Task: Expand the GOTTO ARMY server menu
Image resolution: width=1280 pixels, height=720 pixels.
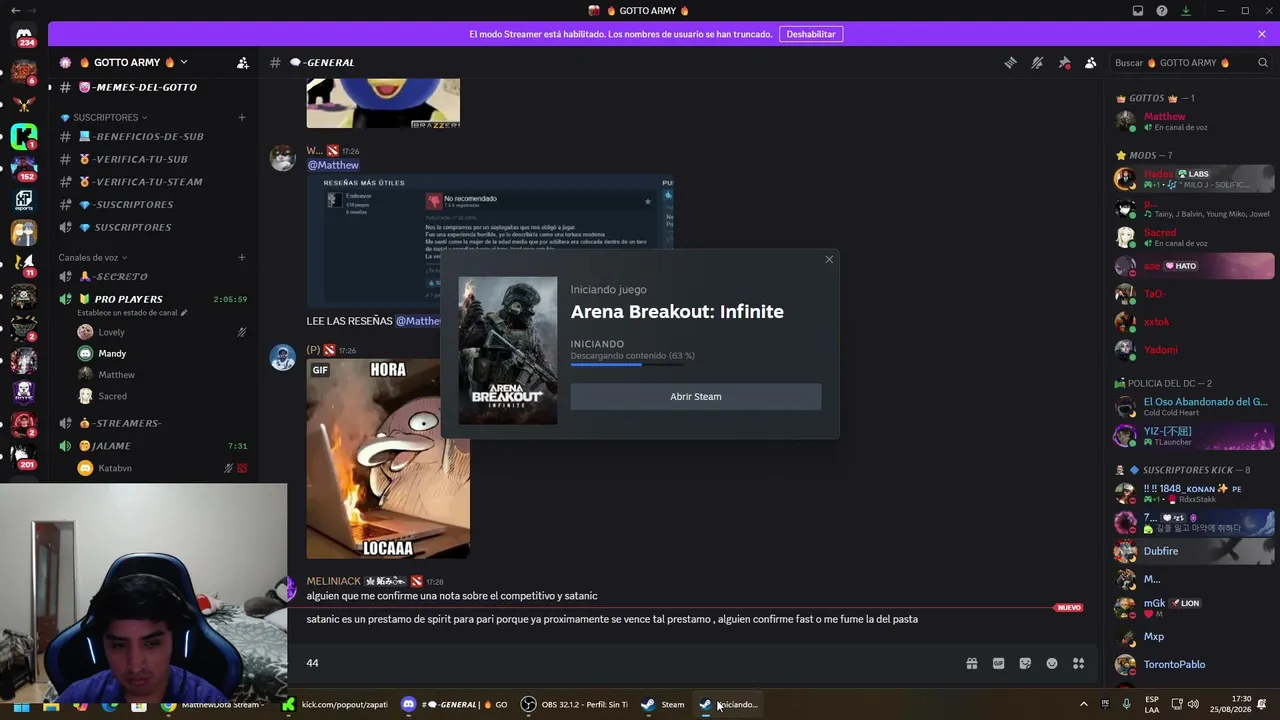Action: click(x=133, y=62)
